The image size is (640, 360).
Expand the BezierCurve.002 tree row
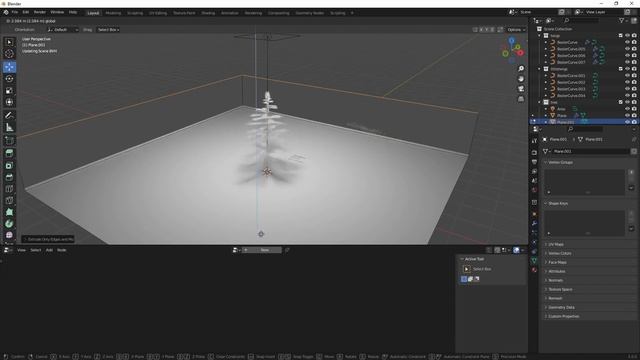[546, 82]
